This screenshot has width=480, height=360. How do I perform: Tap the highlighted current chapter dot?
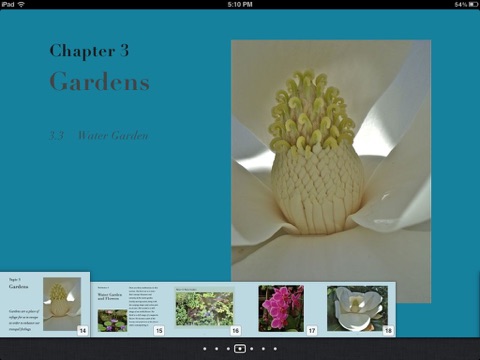click(x=240, y=349)
